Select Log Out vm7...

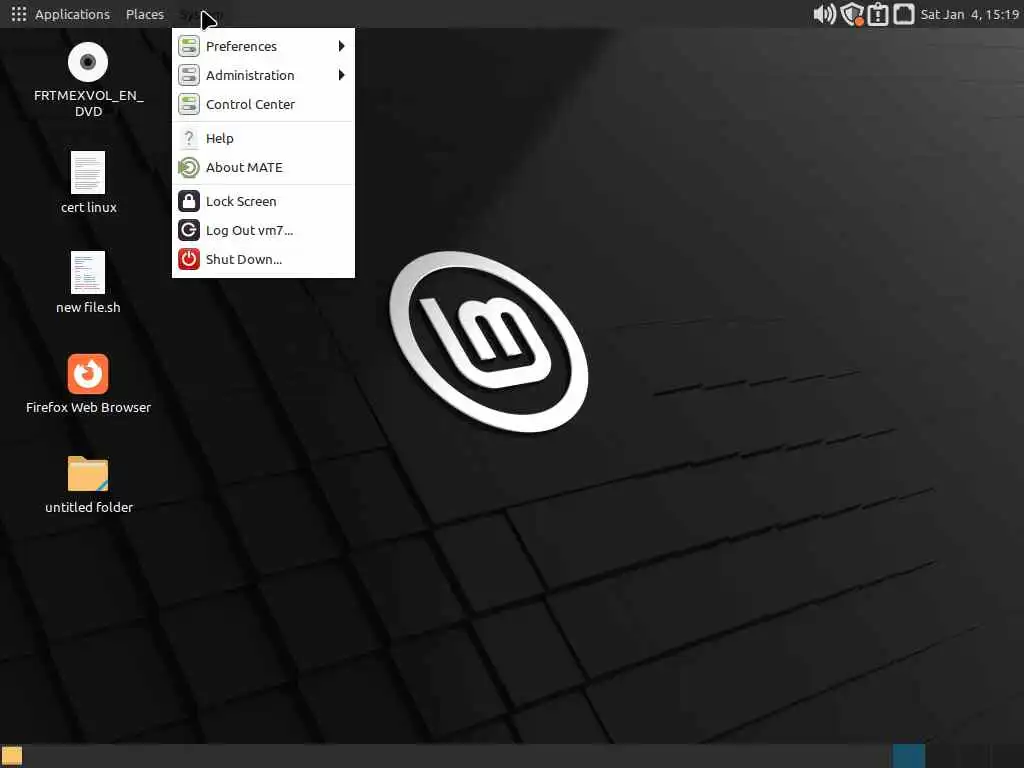pyautogui.click(x=263, y=230)
